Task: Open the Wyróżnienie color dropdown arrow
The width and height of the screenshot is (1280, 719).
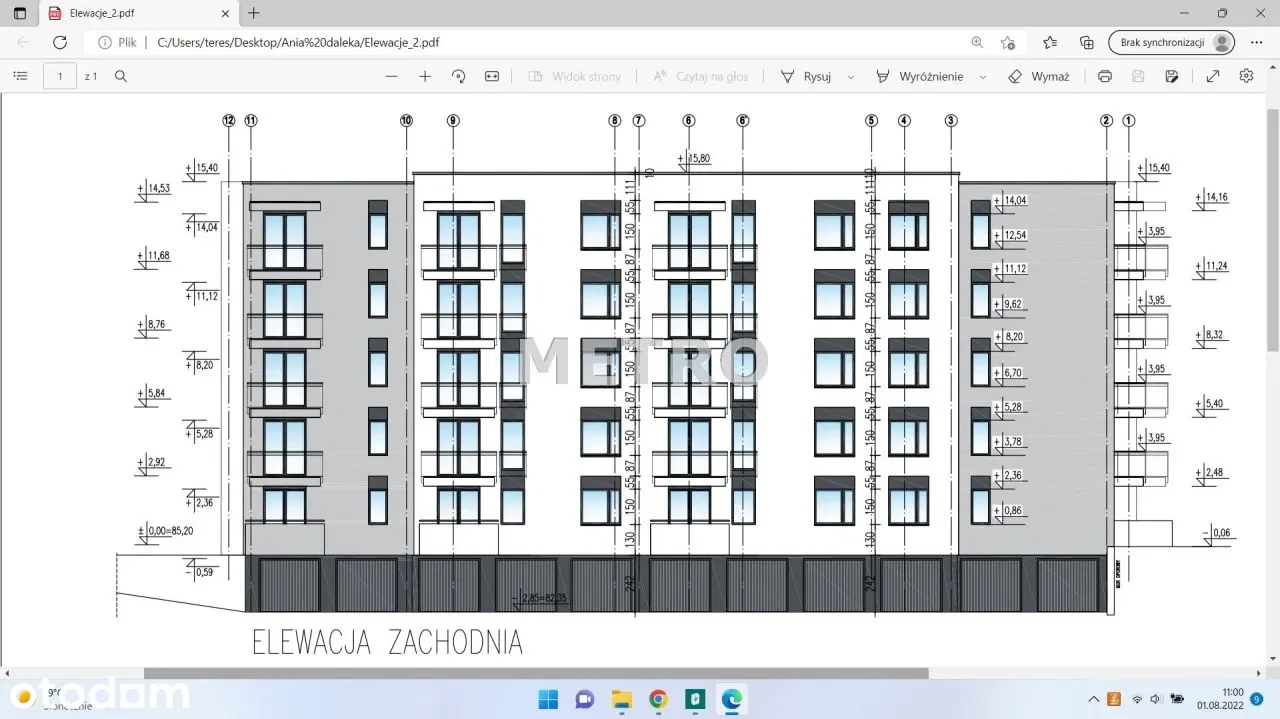Action: click(x=983, y=77)
